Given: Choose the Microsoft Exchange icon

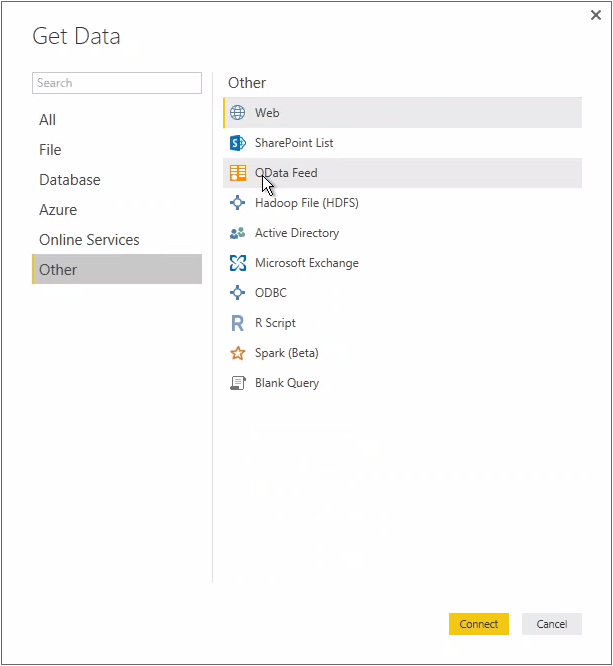Looking at the screenshot, I should point(237,263).
